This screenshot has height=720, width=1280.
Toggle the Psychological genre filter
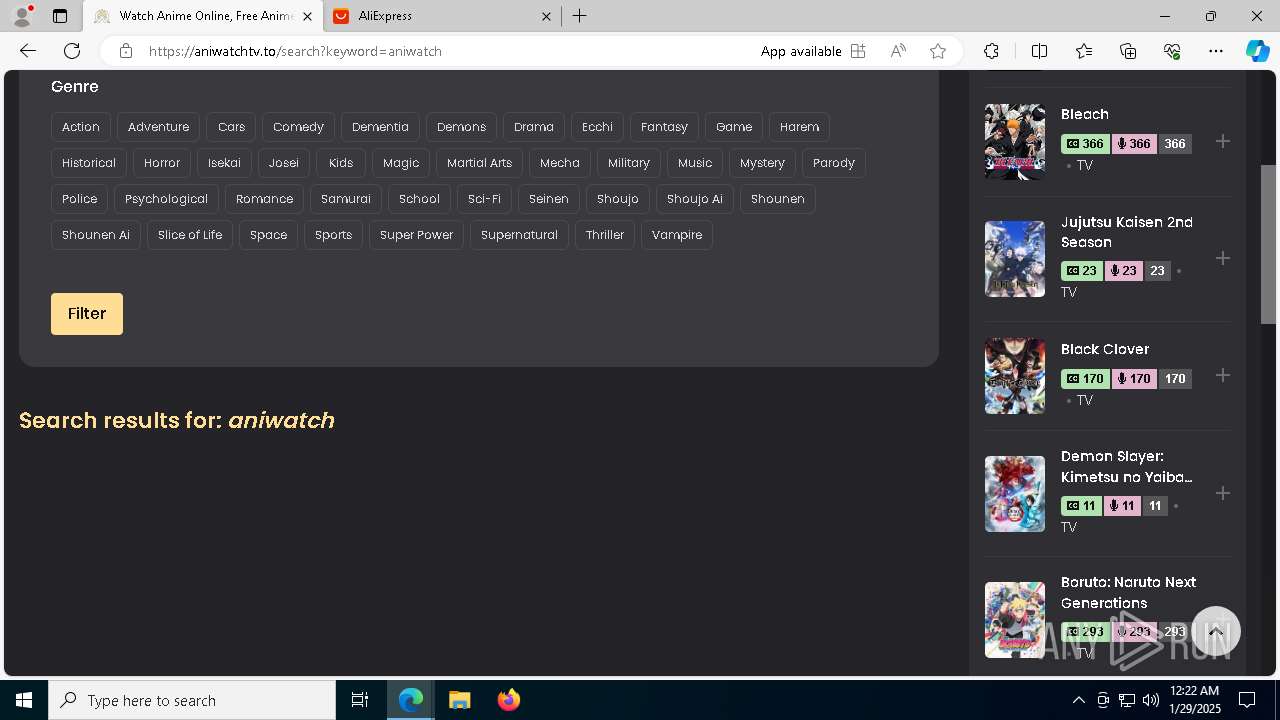click(166, 199)
